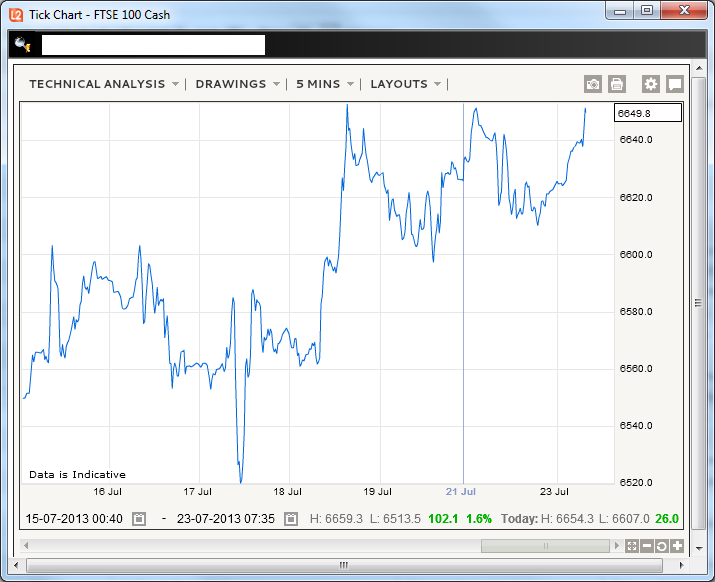The image size is (715, 582).
Task: Click the chart's horizontal time scrollbar thumb
Action: pos(545,546)
